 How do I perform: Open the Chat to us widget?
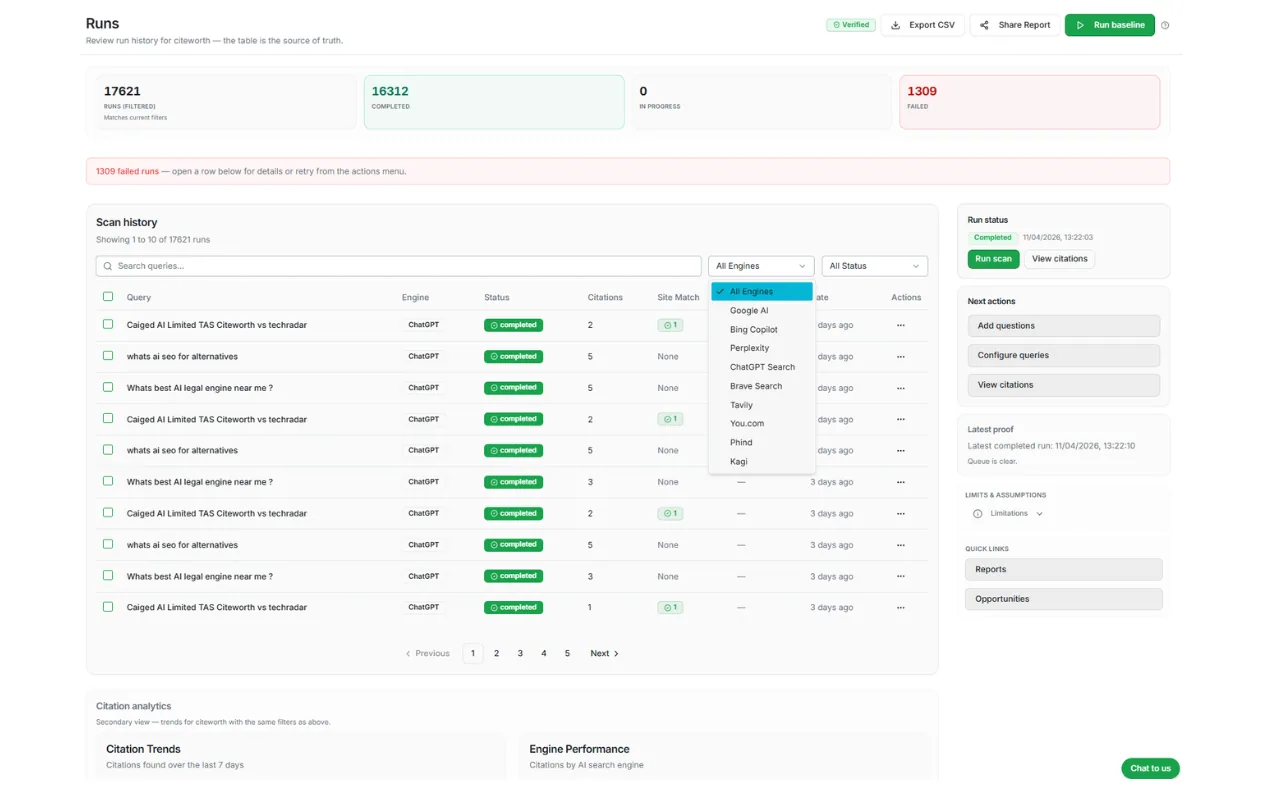coord(1151,768)
